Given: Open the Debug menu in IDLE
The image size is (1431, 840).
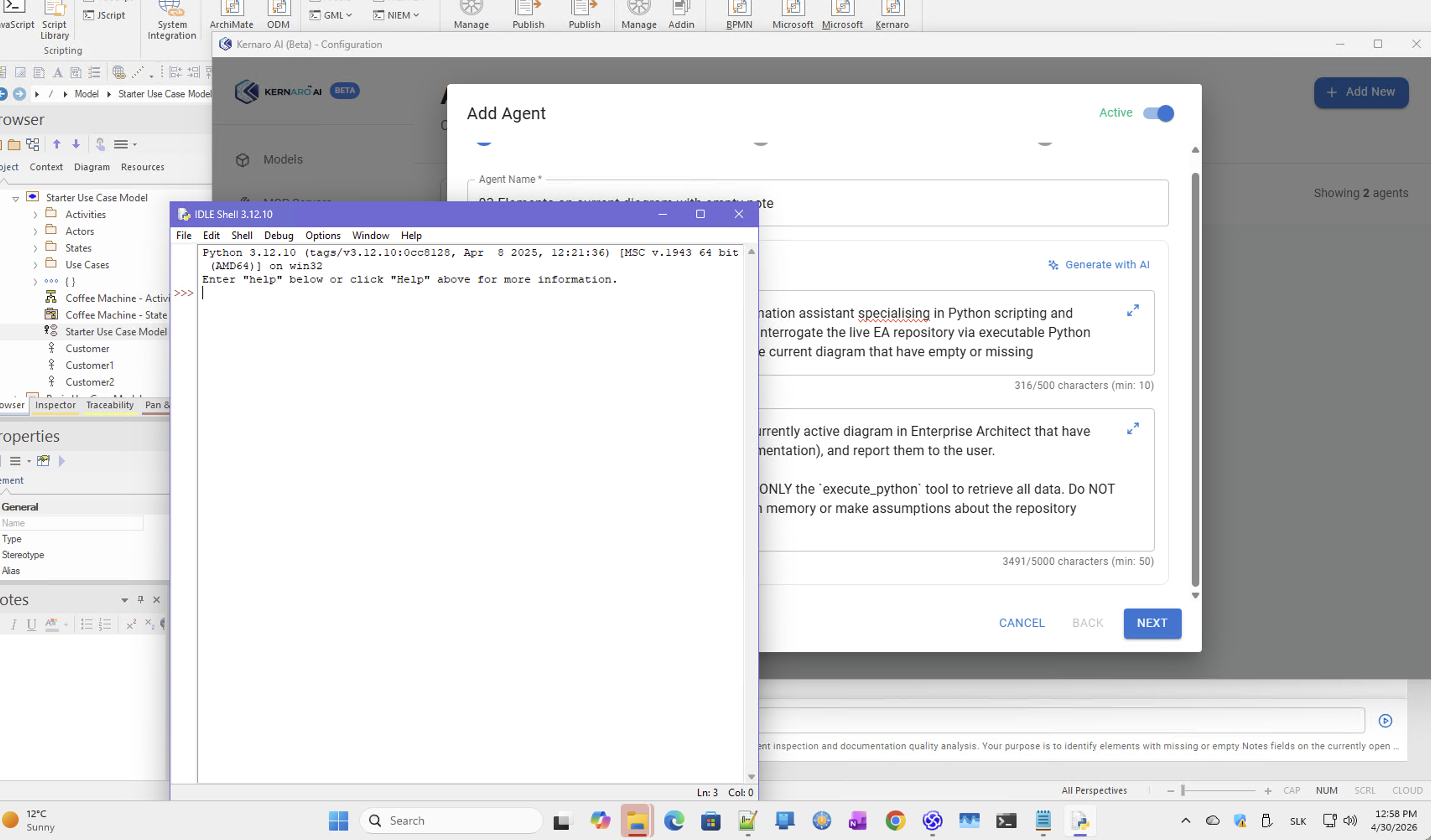Looking at the screenshot, I should click(x=278, y=236).
